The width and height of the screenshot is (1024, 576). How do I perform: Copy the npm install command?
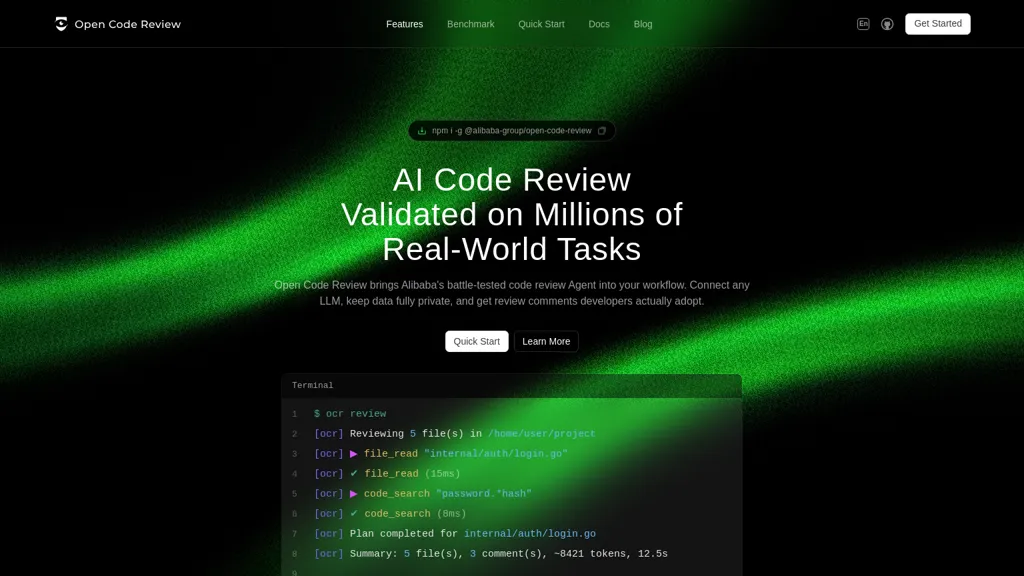pyautogui.click(x=601, y=131)
